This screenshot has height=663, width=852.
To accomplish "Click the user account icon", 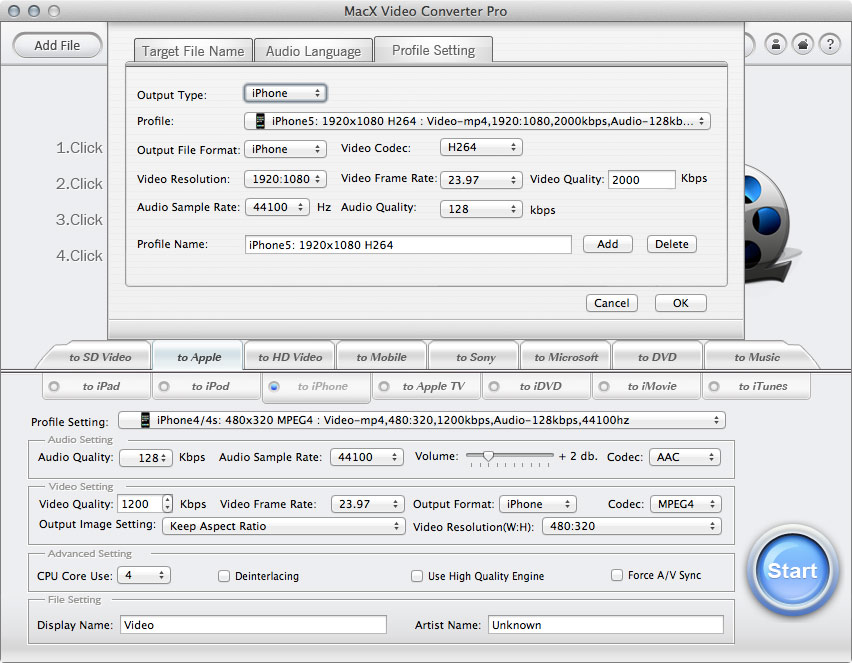I will point(775,45).
